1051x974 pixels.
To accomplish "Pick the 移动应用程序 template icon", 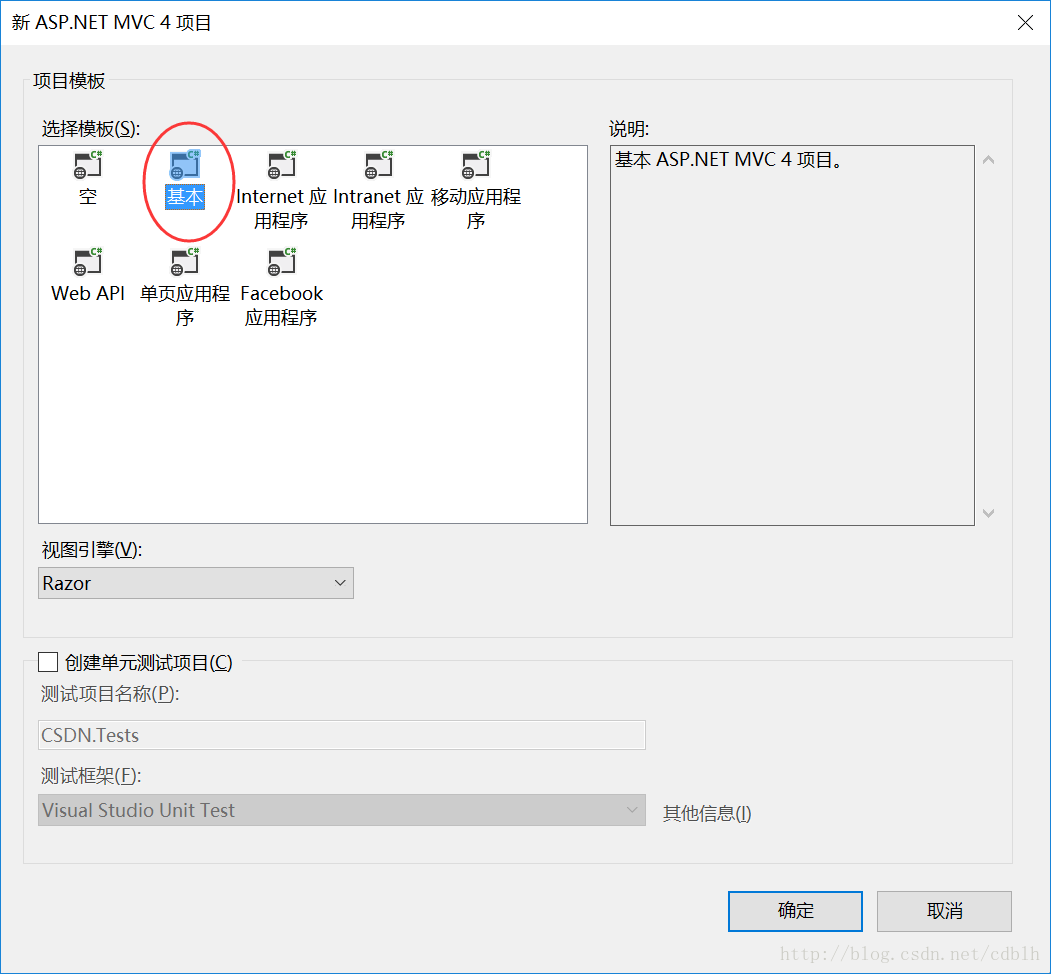I will pyautogui.click(x=476, y=165).
